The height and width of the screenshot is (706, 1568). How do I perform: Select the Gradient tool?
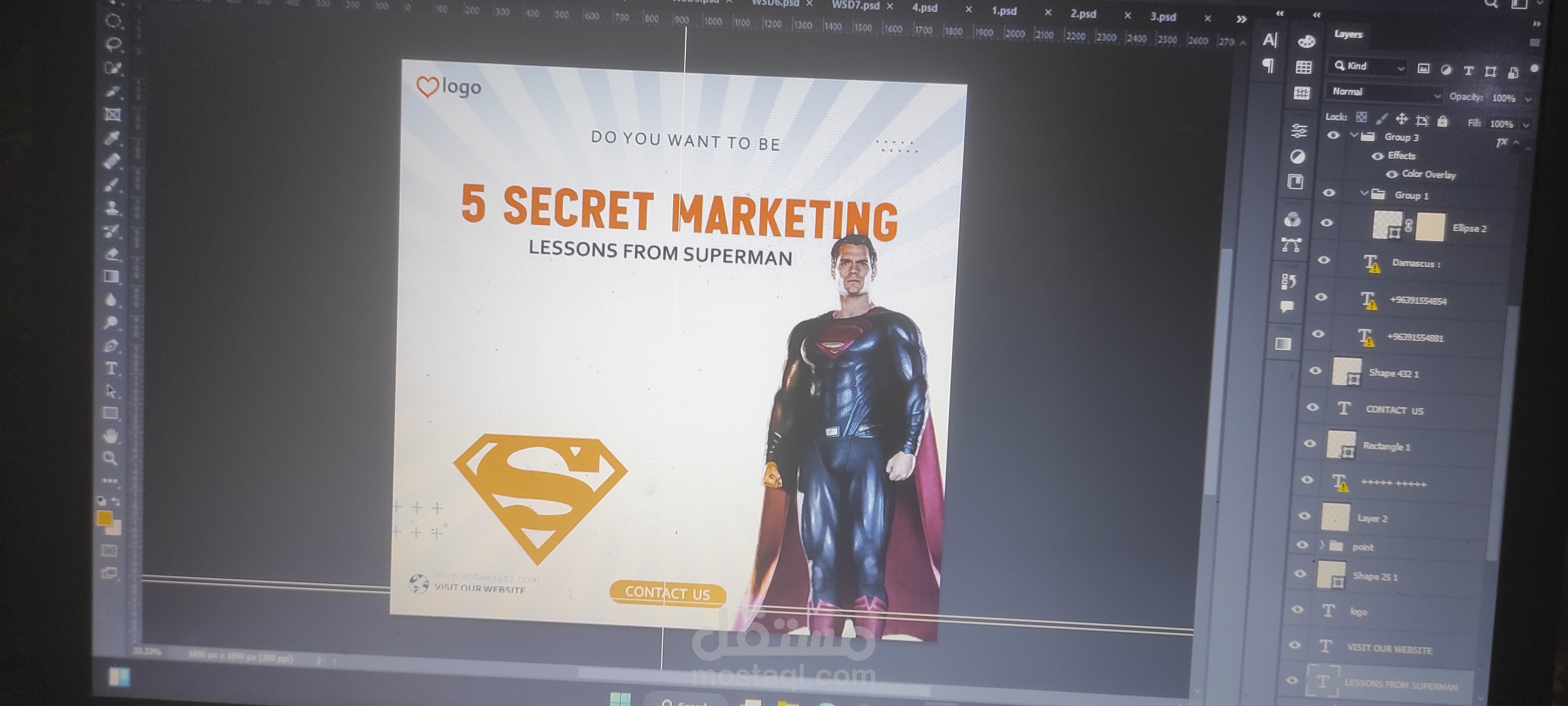coord(112,277)
